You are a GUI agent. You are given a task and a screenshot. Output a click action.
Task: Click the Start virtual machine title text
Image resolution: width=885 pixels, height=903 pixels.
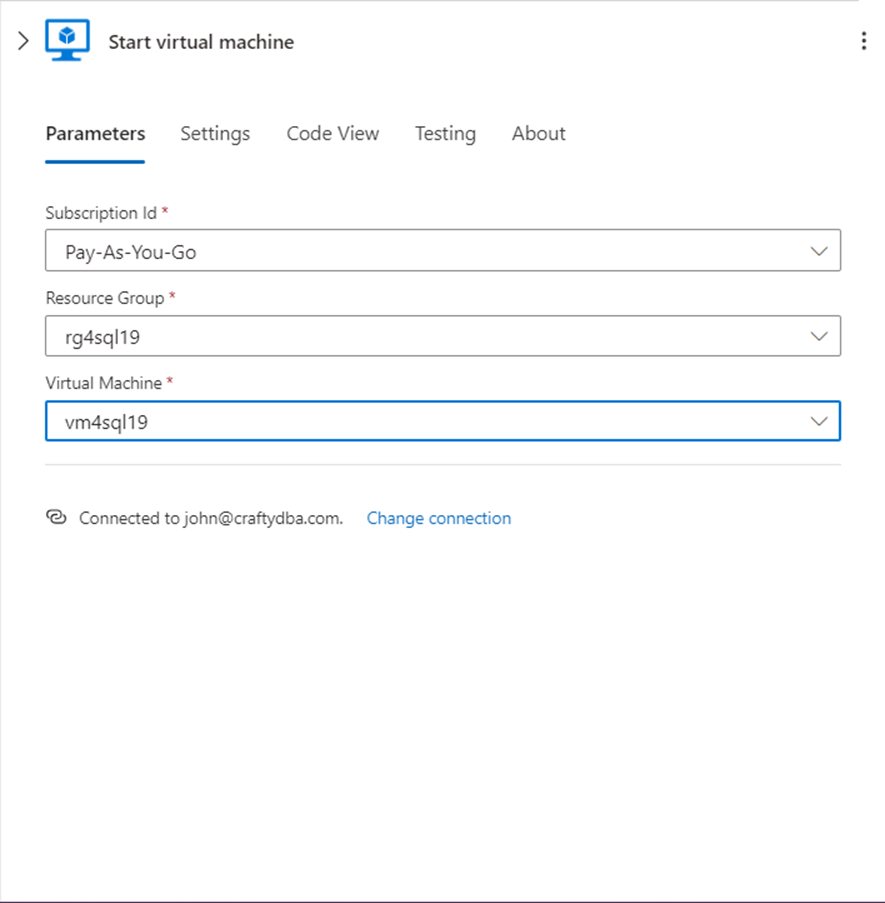(x=201, y=42)
